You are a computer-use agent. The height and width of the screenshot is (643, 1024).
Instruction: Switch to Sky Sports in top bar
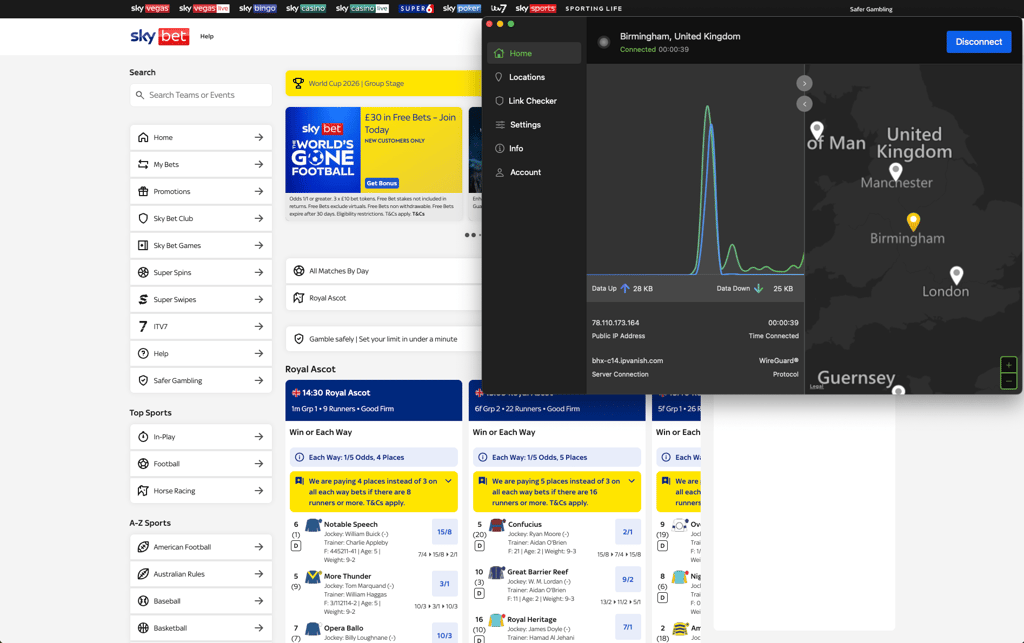pyautogui.click(x=536, y=8)
